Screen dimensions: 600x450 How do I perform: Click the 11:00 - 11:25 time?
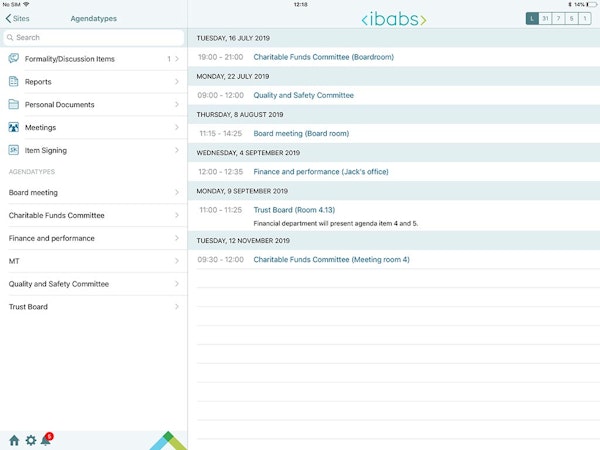(220, 210)
